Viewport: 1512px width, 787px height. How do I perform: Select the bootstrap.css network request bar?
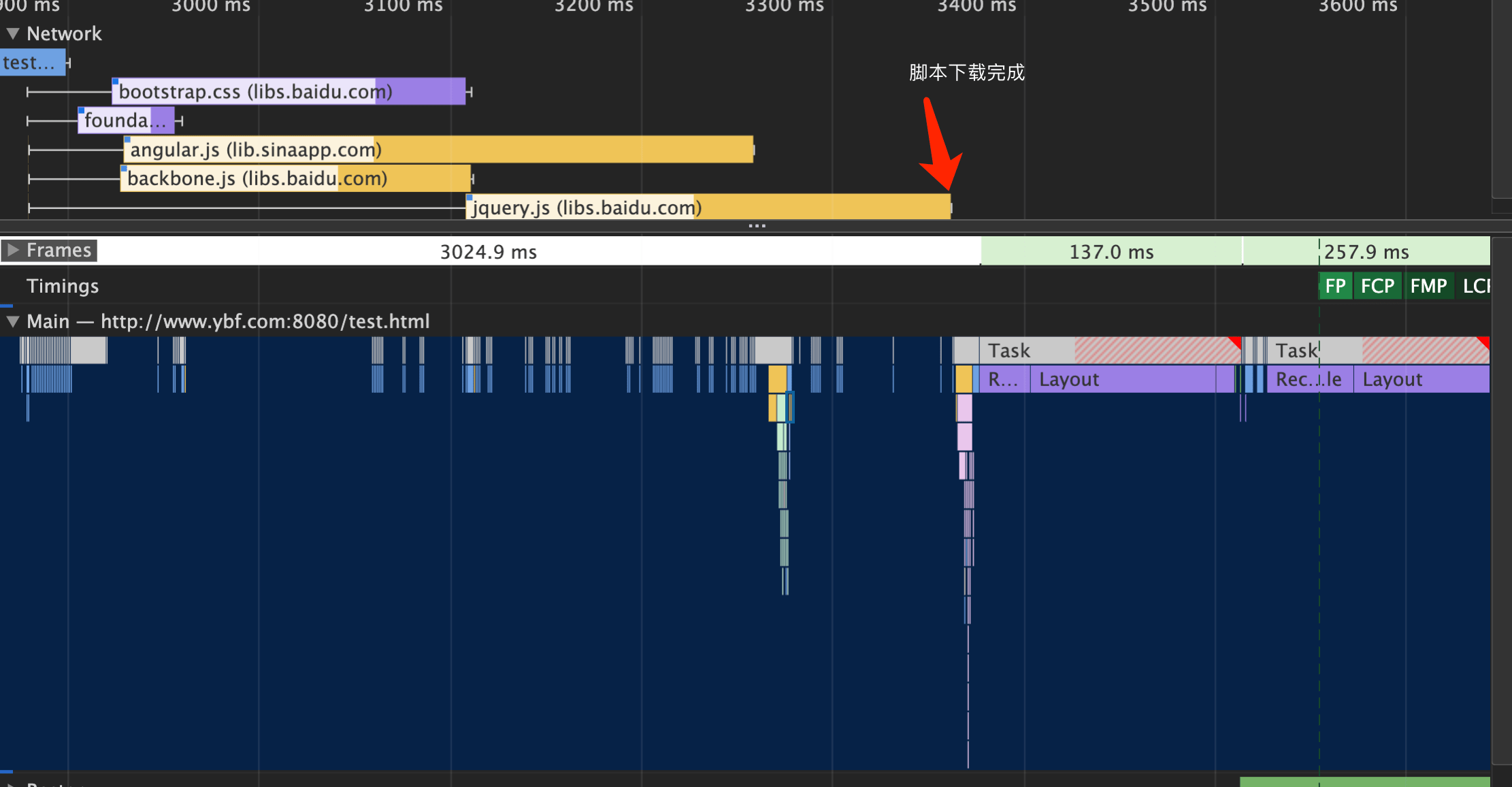(289, 91)
